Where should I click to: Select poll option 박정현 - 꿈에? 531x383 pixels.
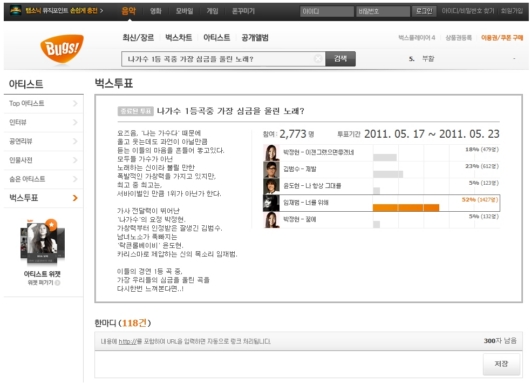click(x=300, y=219)
